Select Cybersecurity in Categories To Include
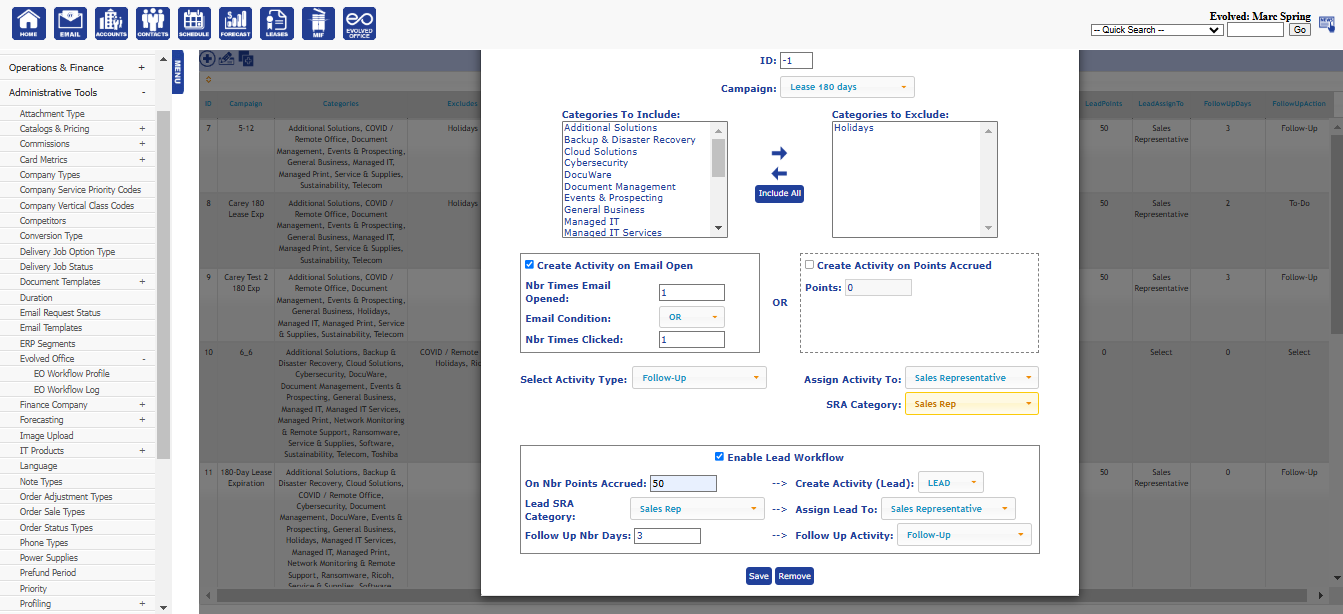1343x614 pixels. (595, 163)
